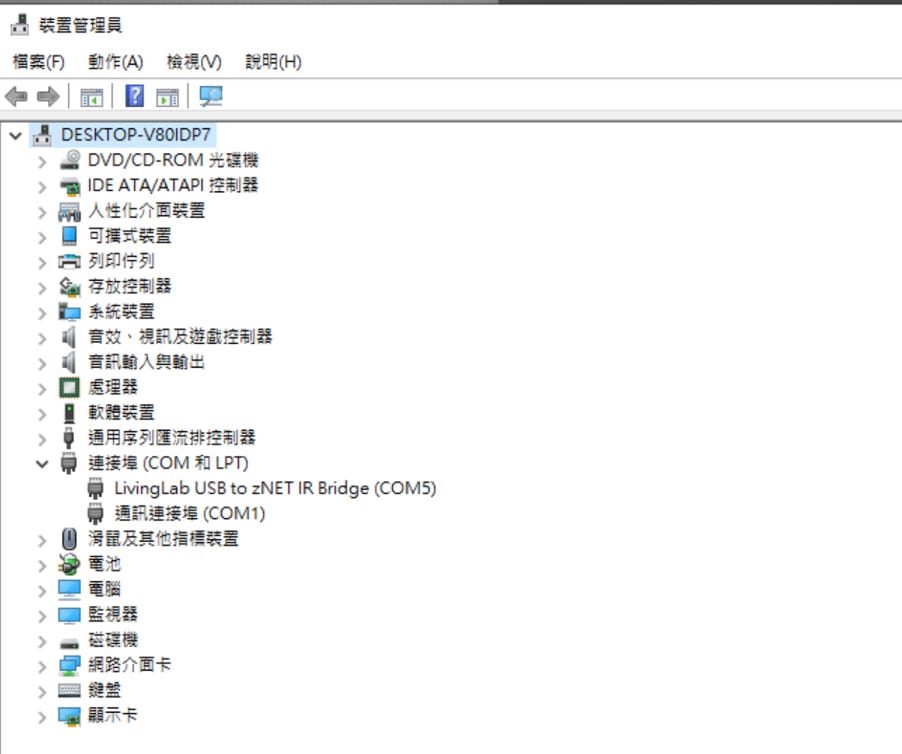Click the 可攜式裝置 icon
902x754 pixels.
[x=70, y=236]
